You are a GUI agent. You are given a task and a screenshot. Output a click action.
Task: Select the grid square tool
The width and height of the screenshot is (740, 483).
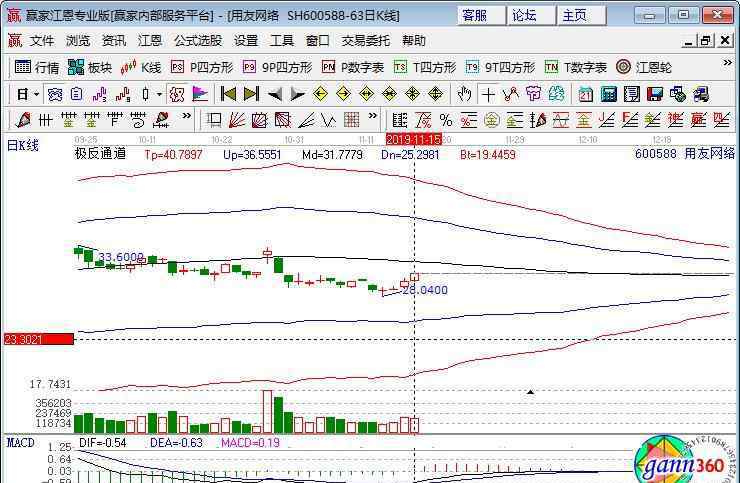point(352,120)
